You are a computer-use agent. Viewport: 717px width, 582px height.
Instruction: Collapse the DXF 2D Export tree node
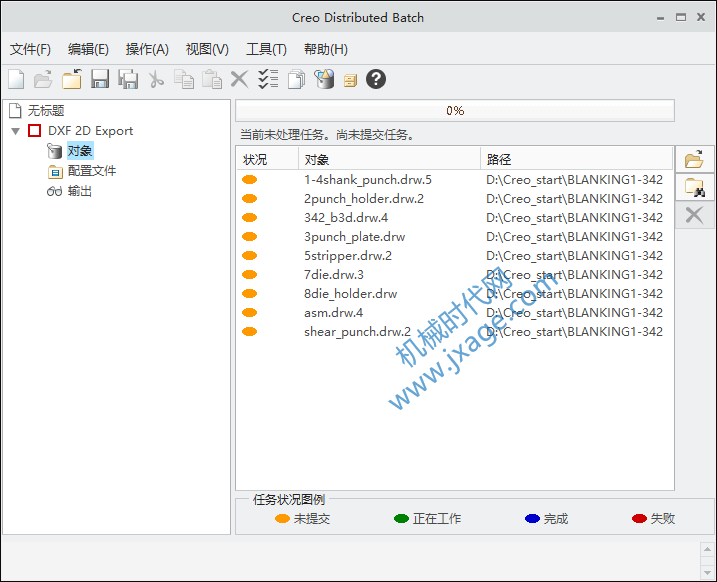coord(16,131)
